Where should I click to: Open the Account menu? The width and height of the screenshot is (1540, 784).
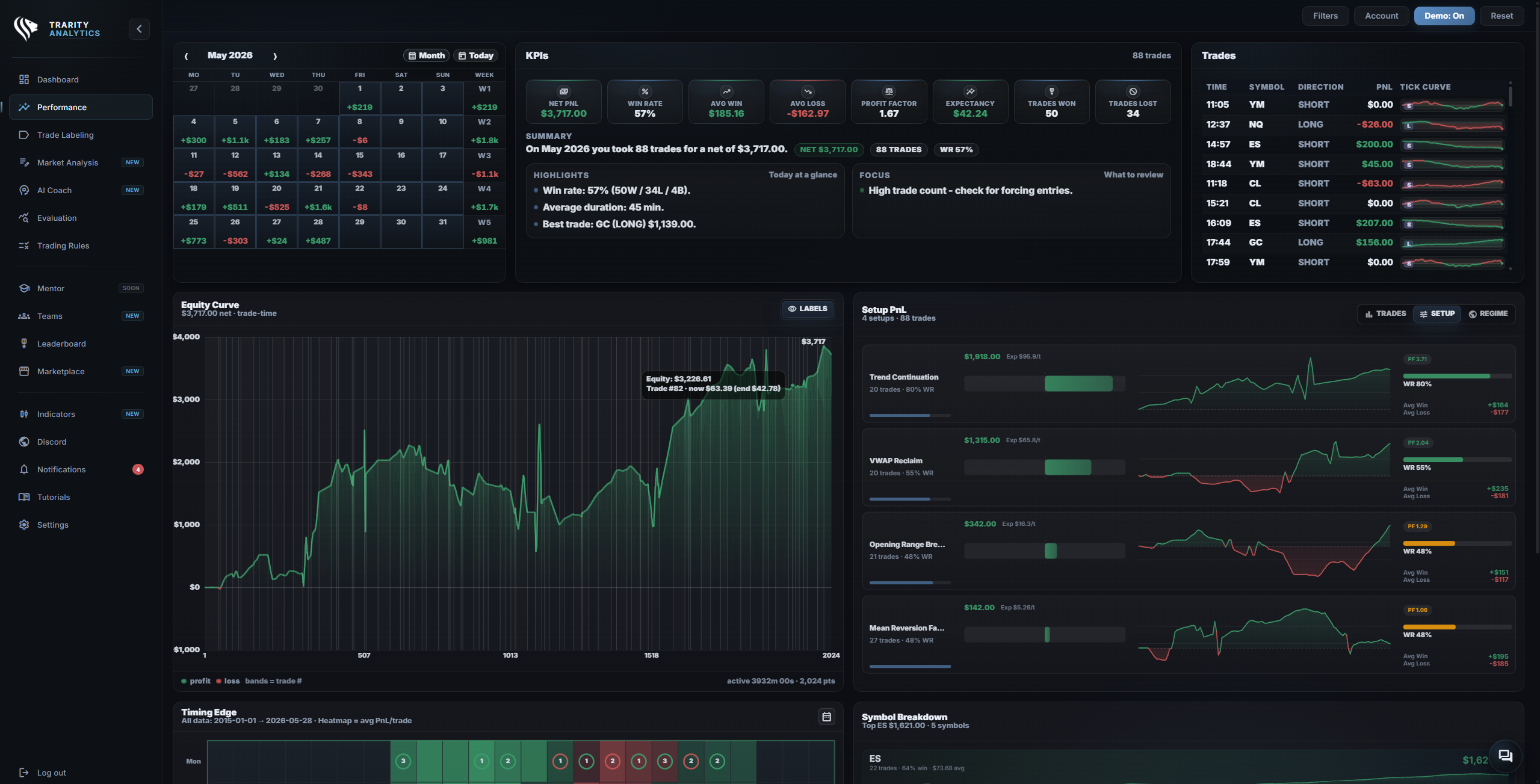point(1381,16)
